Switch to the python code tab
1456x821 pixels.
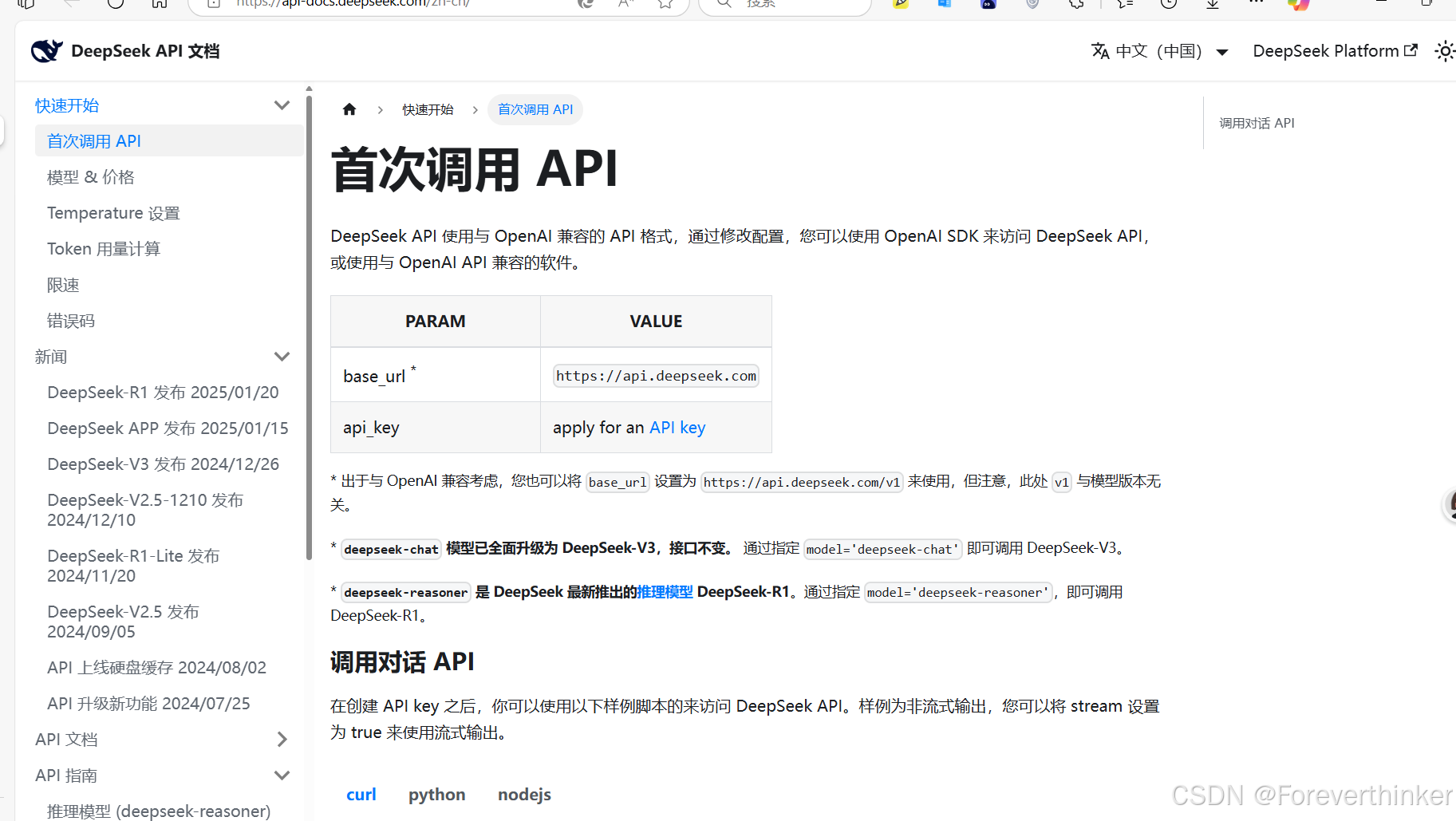(437, 795)
